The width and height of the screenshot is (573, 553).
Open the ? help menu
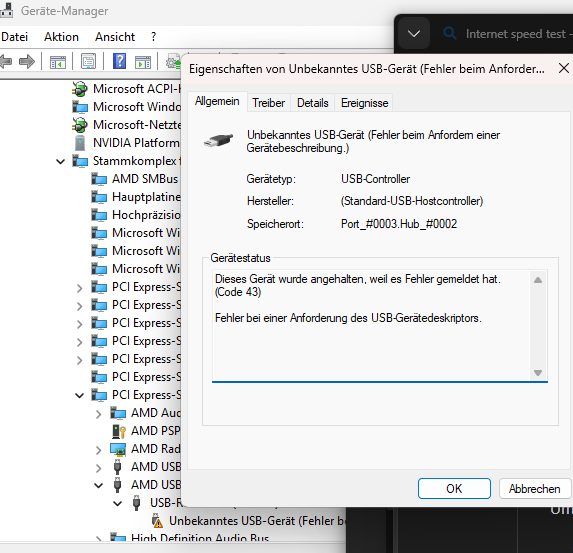(x=153, y=37)
